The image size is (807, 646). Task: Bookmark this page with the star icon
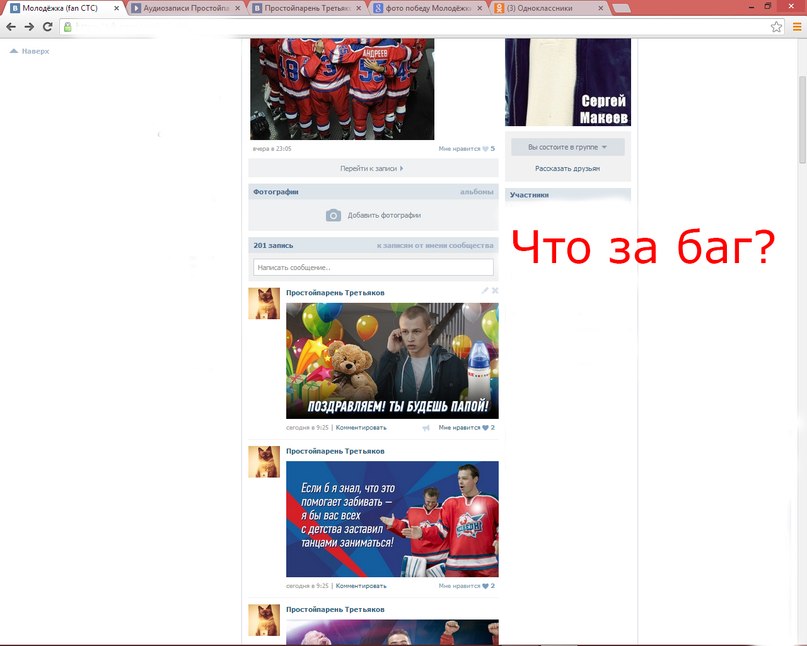point(776,27)
